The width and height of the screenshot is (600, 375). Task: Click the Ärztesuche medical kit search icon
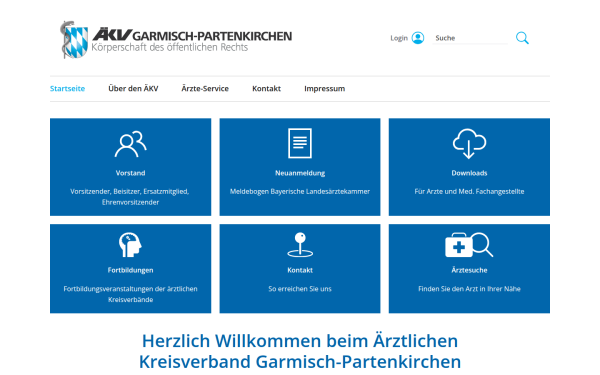click(469, 245)
